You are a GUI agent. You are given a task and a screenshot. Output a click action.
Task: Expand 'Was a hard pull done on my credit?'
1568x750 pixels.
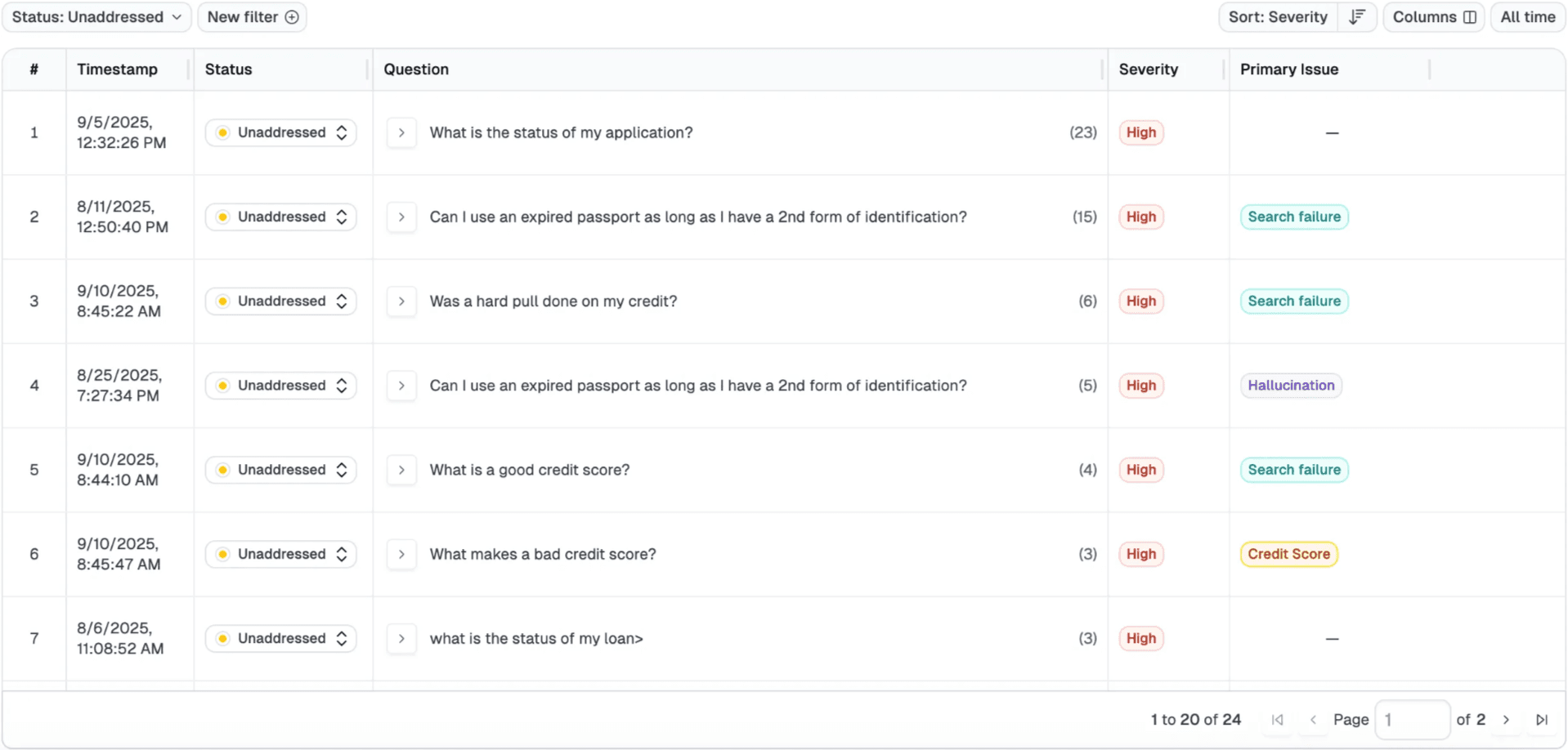pyautogui.click(x=401, y=301)
